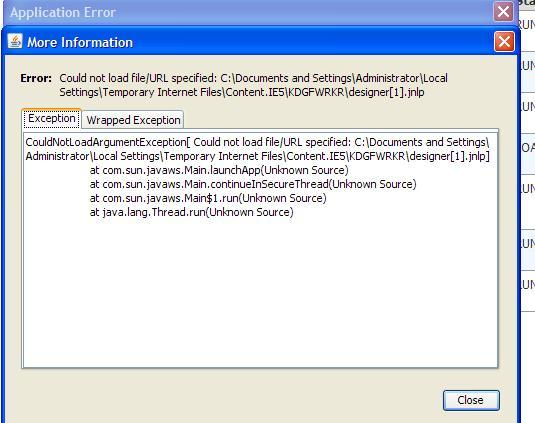535x423 pixels.
Task: Switch to the Wrapped Exception tab
Action: pos(133,120)
